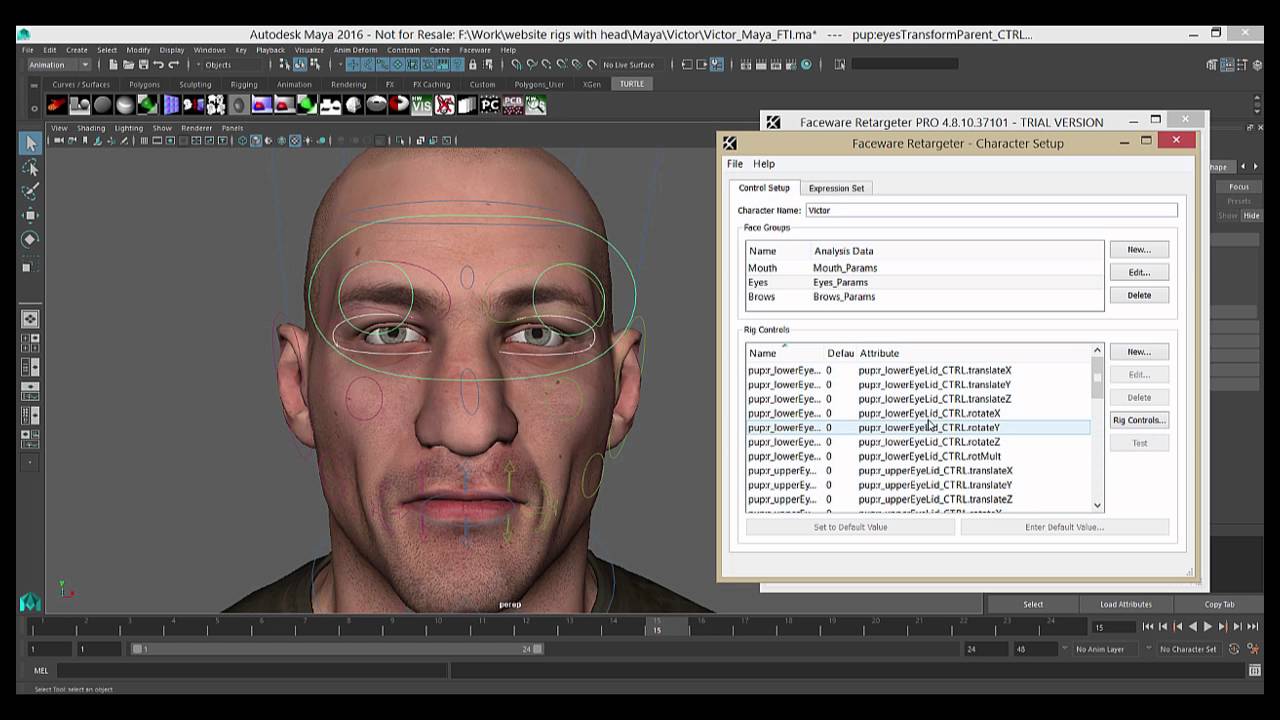Activate the Move tool in toolbox
The image size is (1280, 720).
(30, 215)
